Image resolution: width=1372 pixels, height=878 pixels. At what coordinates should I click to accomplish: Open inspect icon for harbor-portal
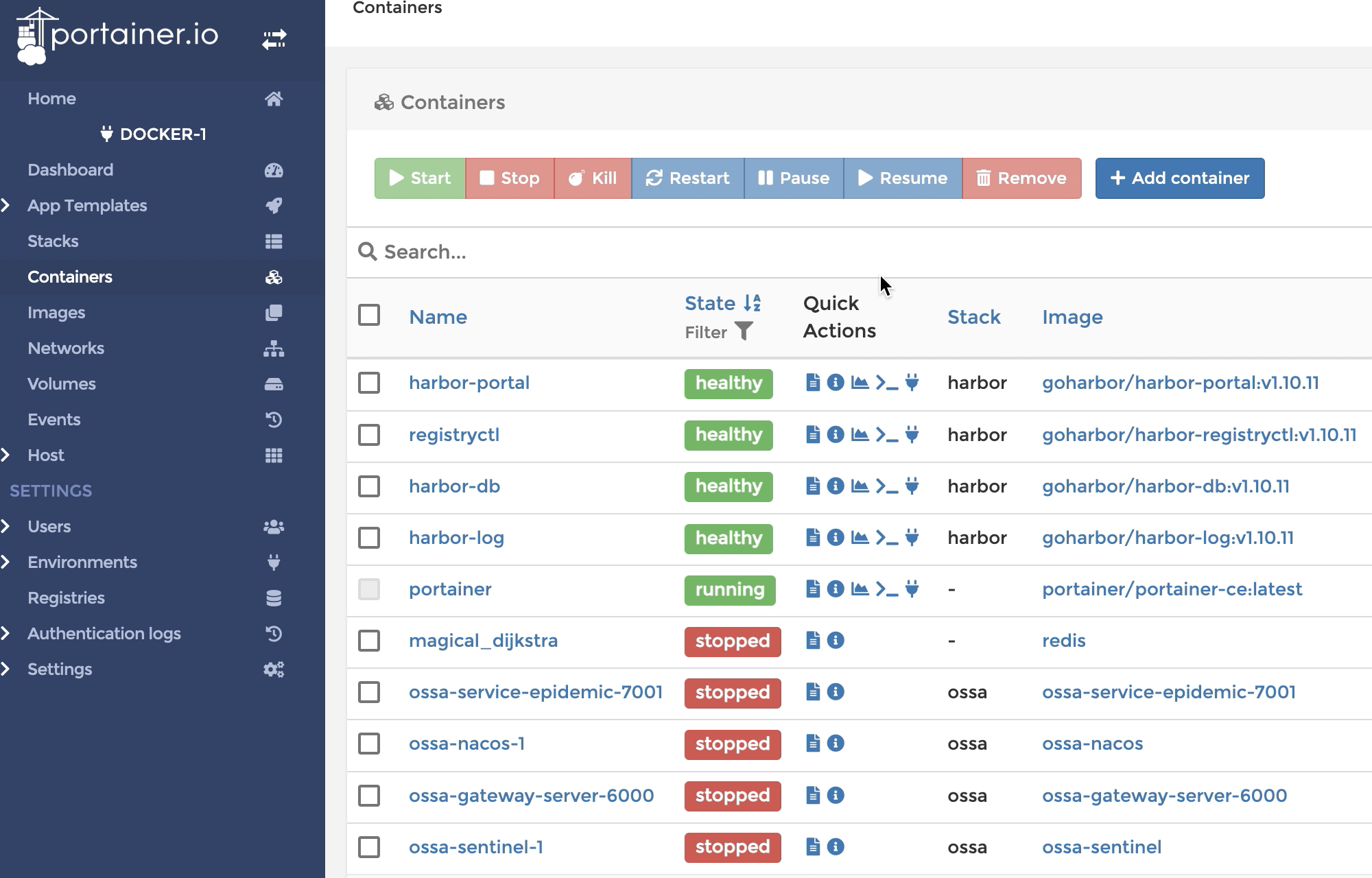[836, 382]
